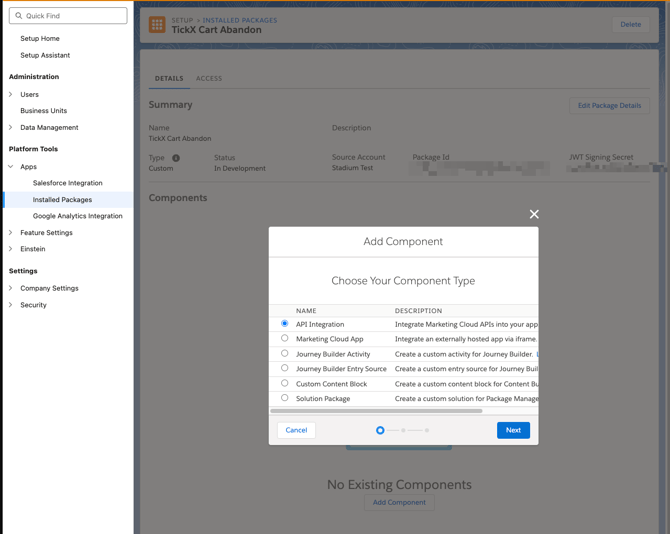The width and height of the screenshot is (670, 534).
Task: Select the Custom Content Block option
Action: pyautogui.click(x=285, y=383)
